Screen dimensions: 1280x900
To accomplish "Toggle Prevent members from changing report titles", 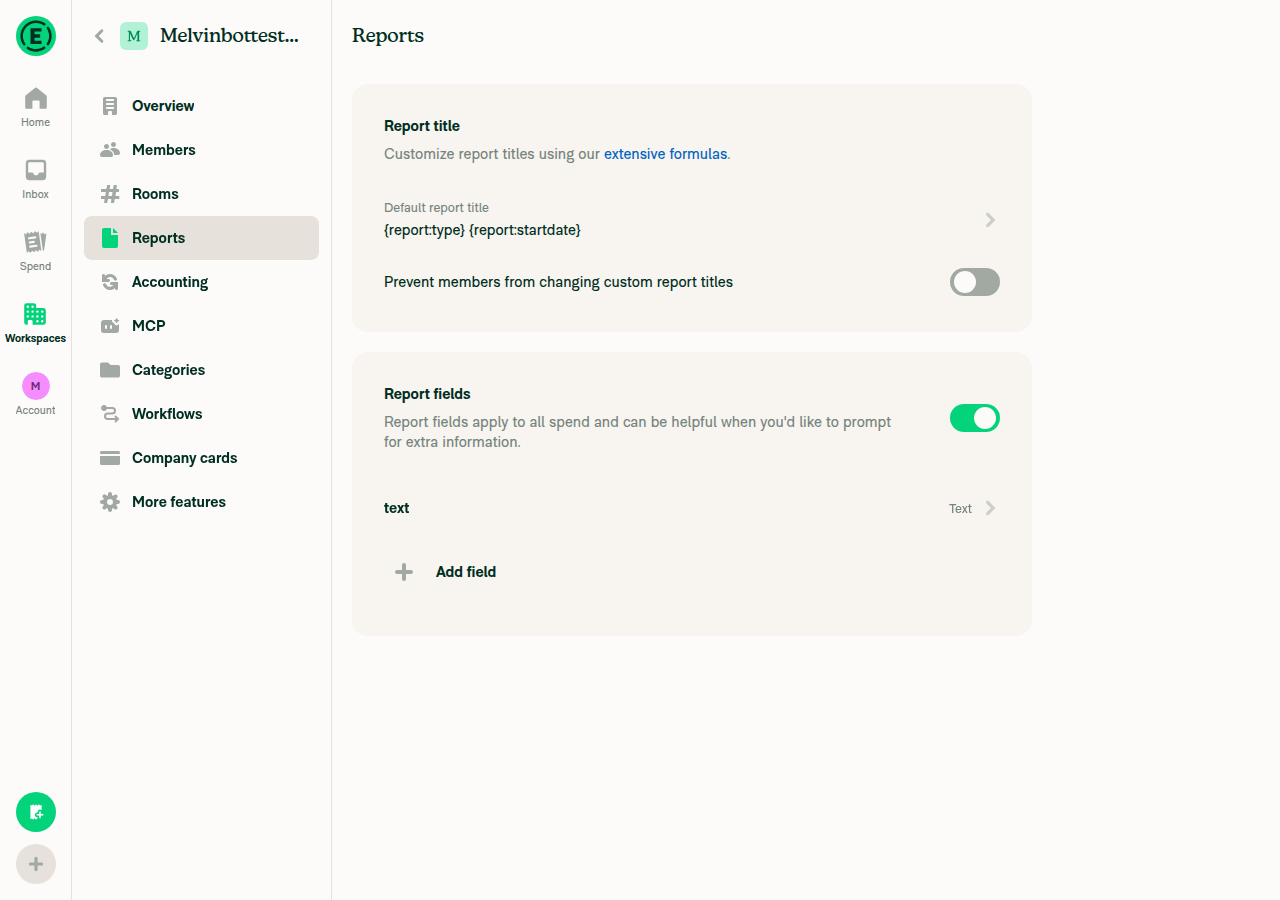I will click(x=975, y=282).
